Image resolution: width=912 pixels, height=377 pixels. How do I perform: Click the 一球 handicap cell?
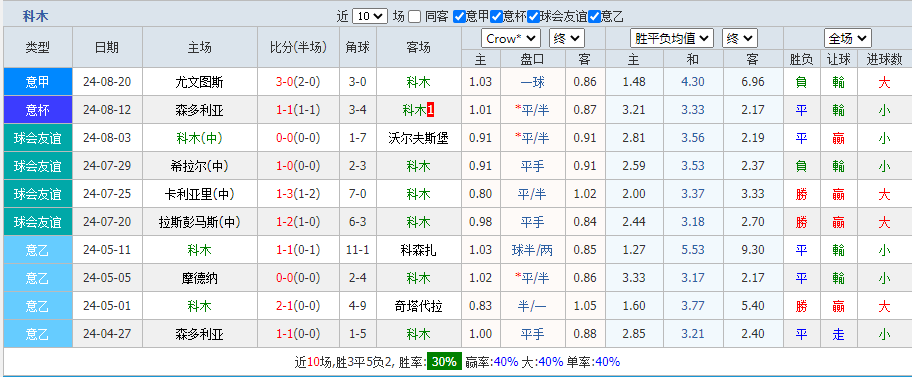(533, 82)
